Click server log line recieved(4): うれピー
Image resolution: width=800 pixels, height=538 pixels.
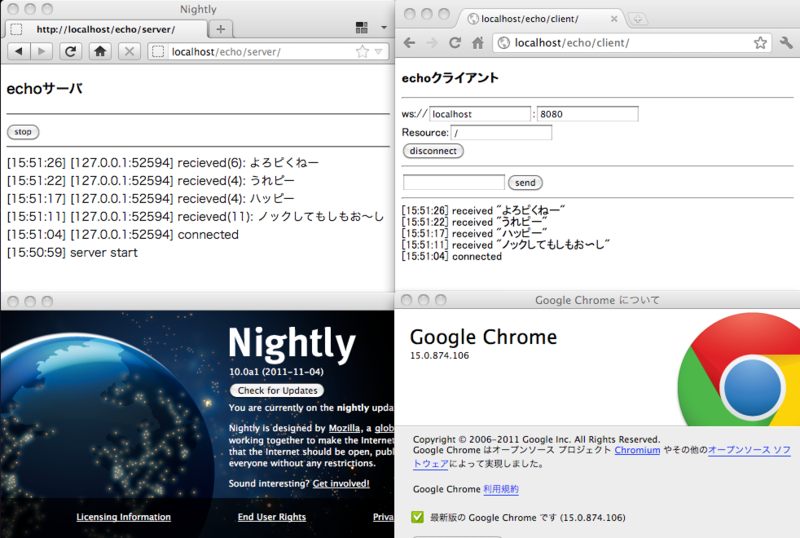[151, 181]
